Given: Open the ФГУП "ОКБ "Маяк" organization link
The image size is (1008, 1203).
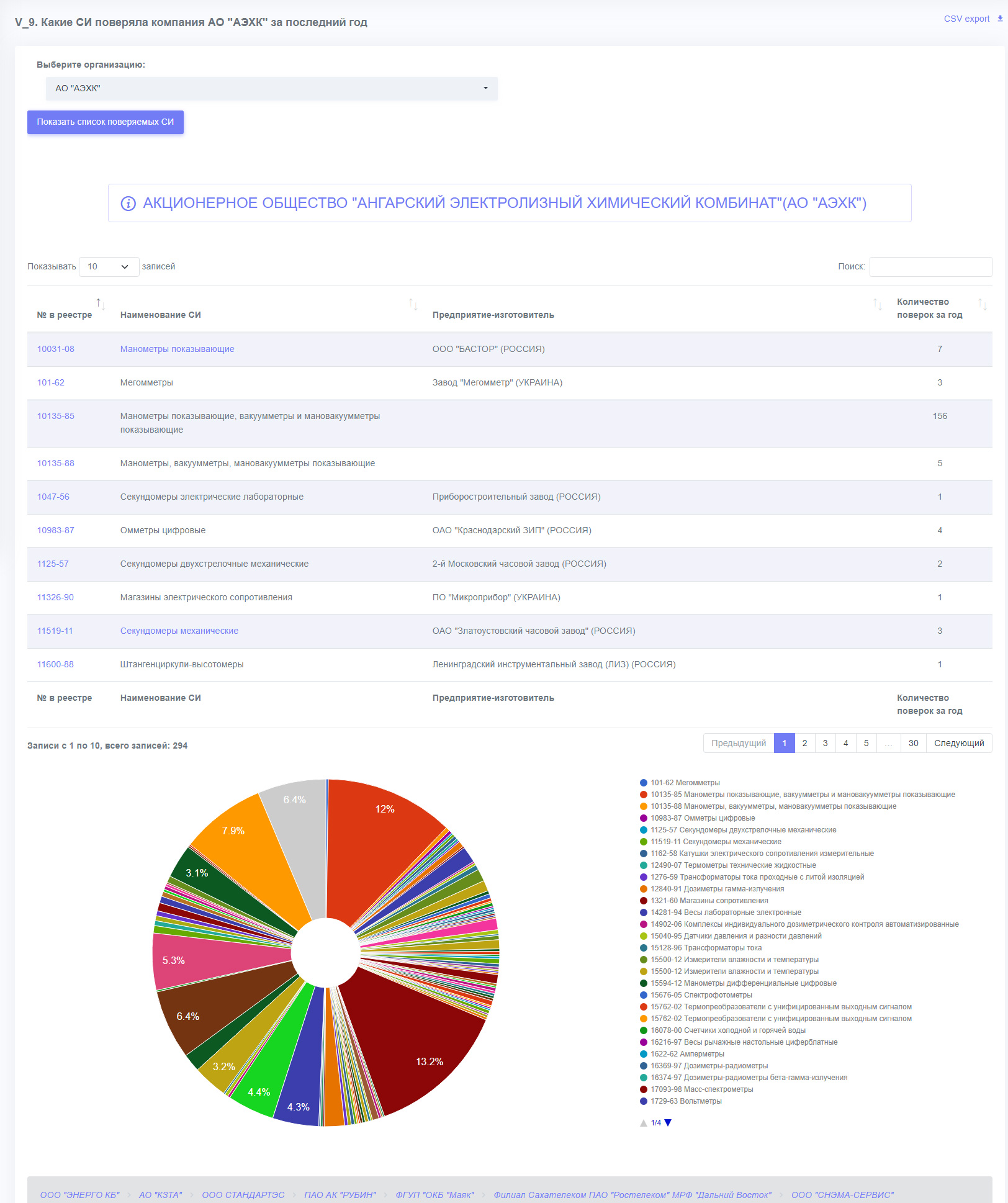Looking at the screenshot, I should point(435,1195).
